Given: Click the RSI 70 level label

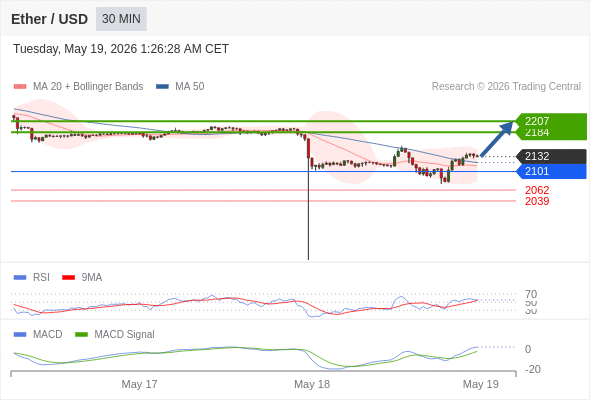Looking at the screenshot, I should 531,294.
